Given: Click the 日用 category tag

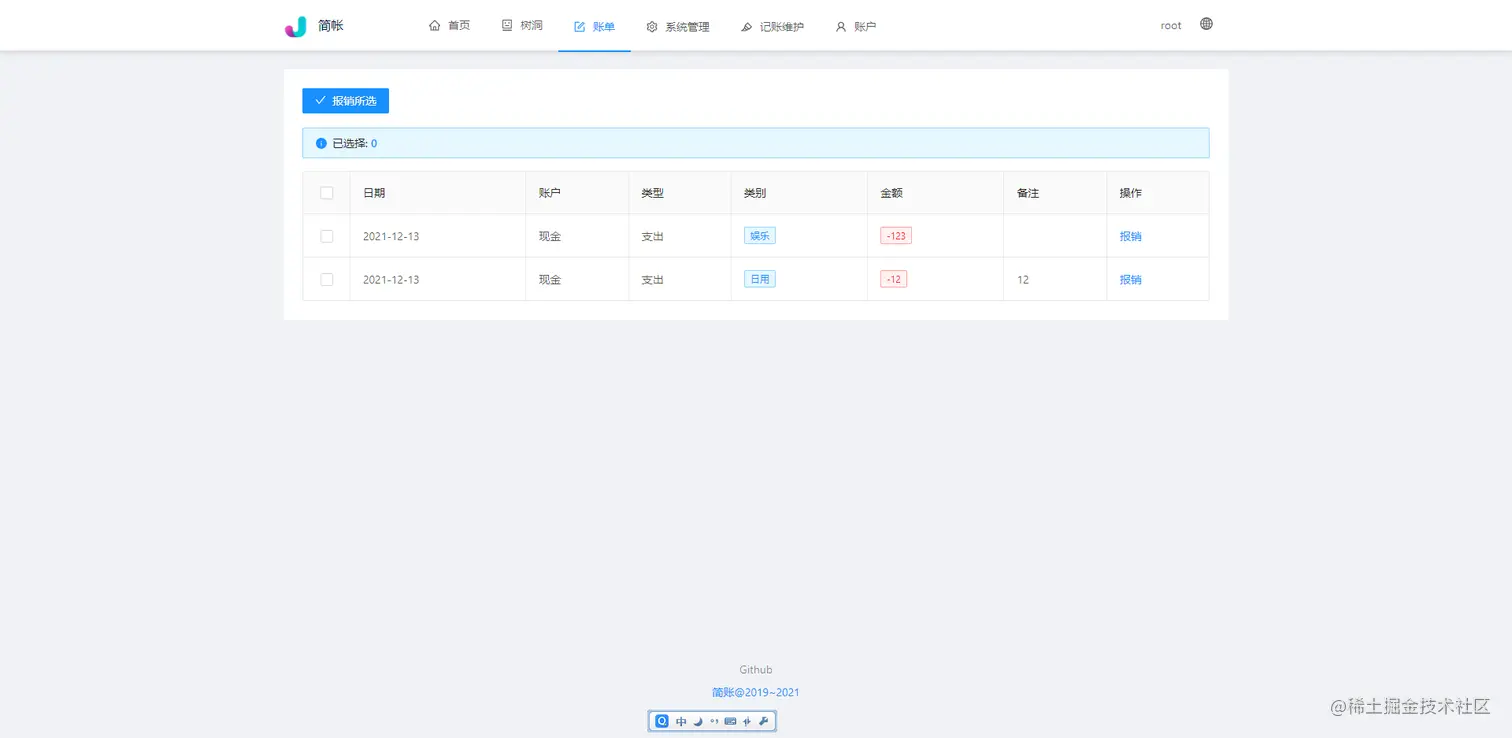Looking at the screenshot, I should 760,279.
